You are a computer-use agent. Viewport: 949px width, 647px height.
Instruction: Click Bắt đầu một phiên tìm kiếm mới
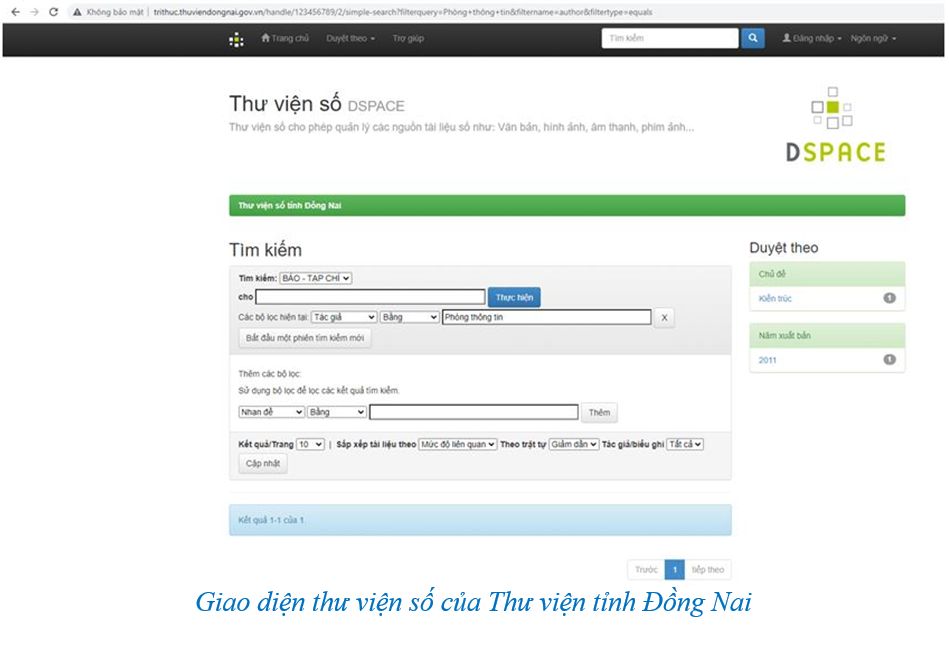point(305,338)
